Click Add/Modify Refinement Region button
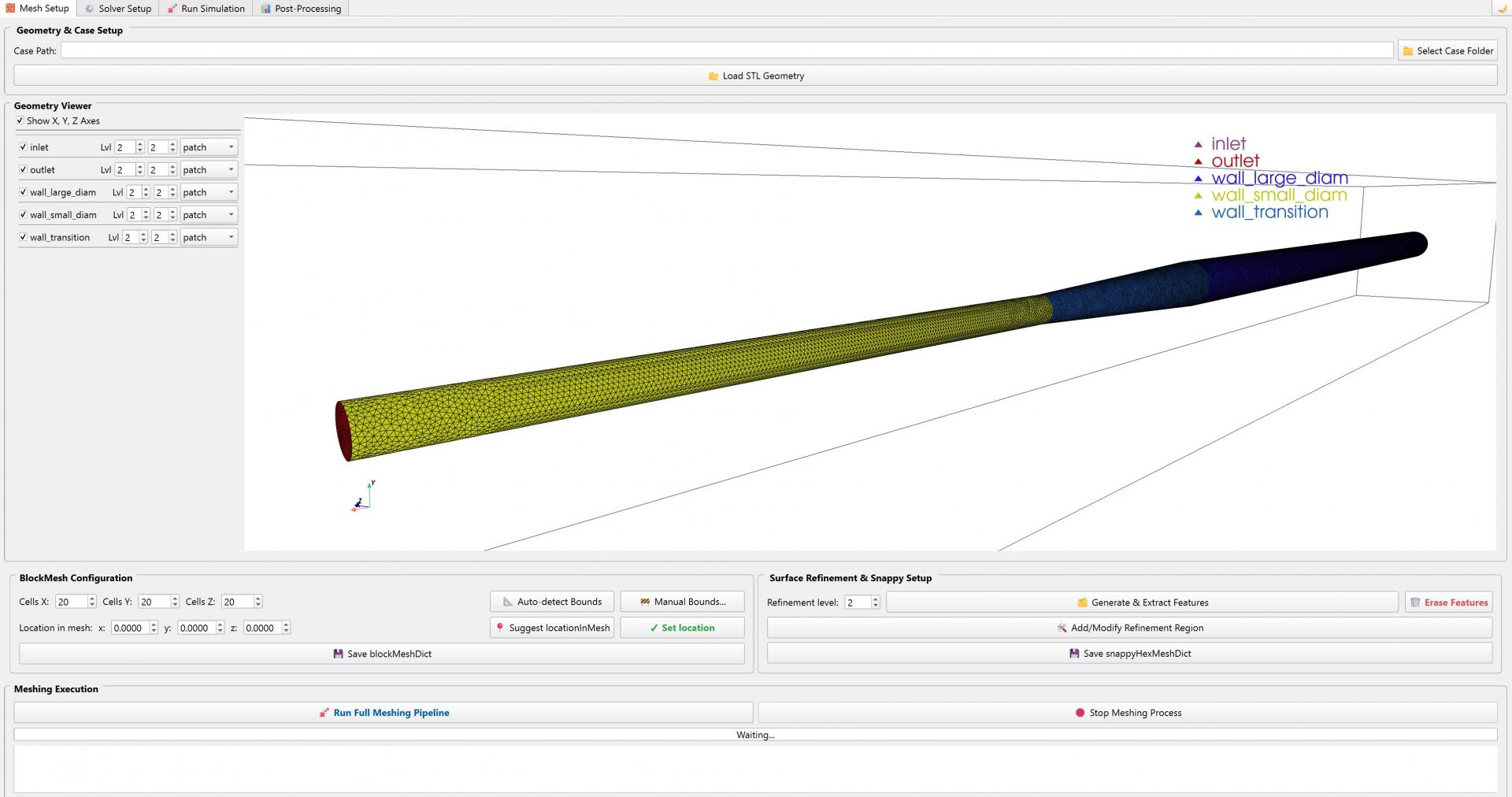1512x797 pixels. coord(1129,628)
